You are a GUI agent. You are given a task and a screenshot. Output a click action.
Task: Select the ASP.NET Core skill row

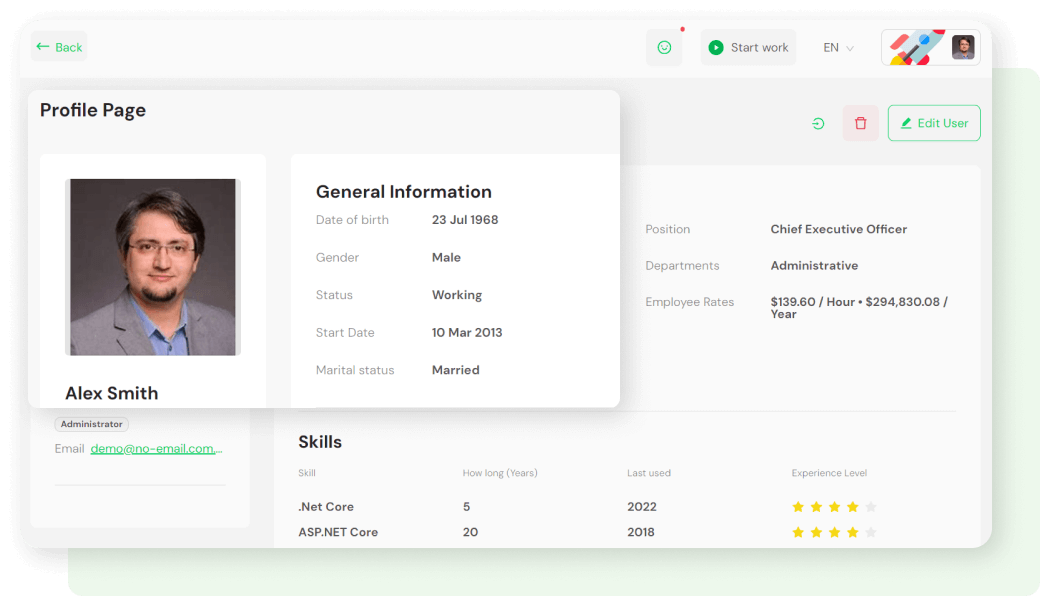(340, 532)
